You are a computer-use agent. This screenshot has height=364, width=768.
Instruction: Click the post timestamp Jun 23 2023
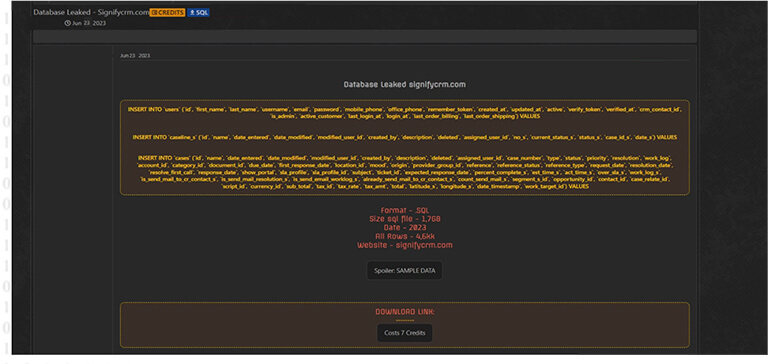pyautogui.click(x=135, y=56)
